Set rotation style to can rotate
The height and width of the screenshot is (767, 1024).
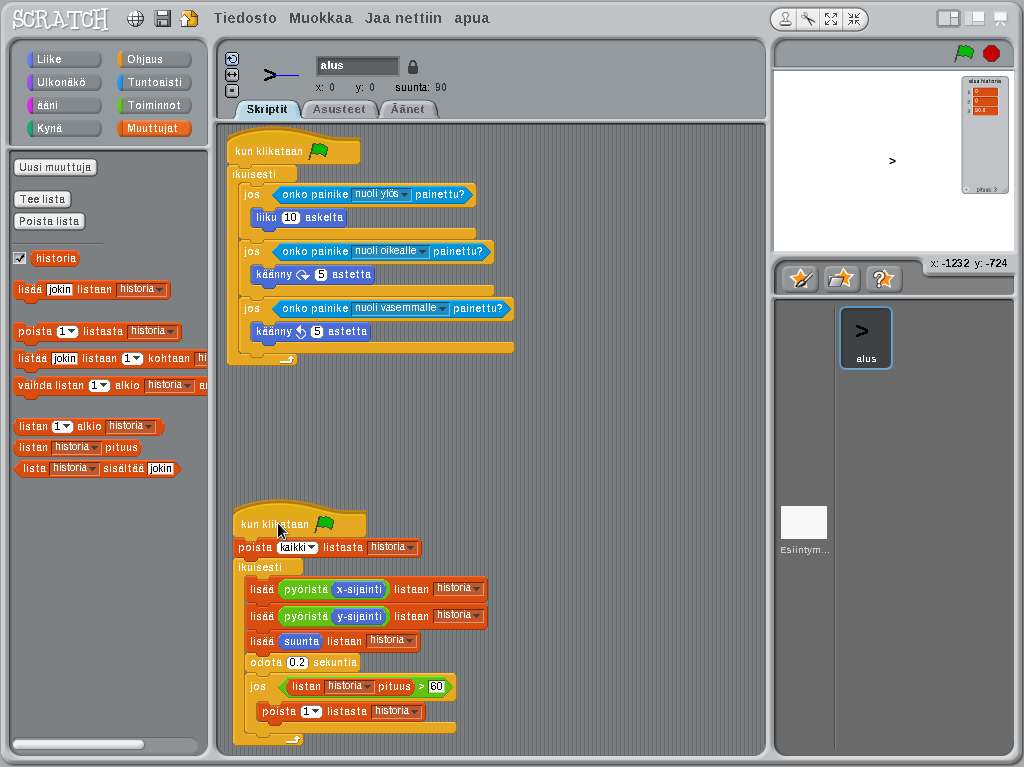(x=232, y=59)
